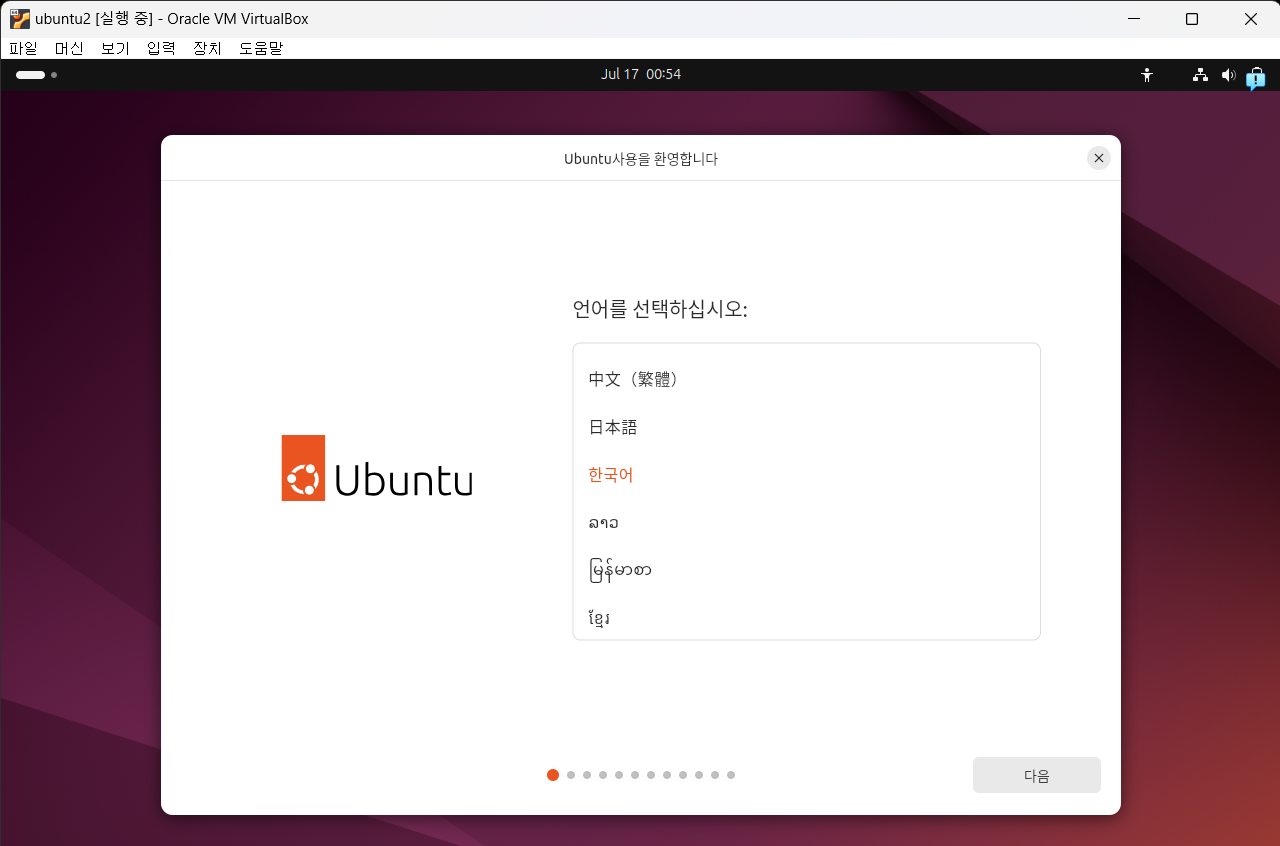The image size is (1280, 846).
Task: Click the VirtualBox notification icon in the top bar
Action: click(1256, 78)
